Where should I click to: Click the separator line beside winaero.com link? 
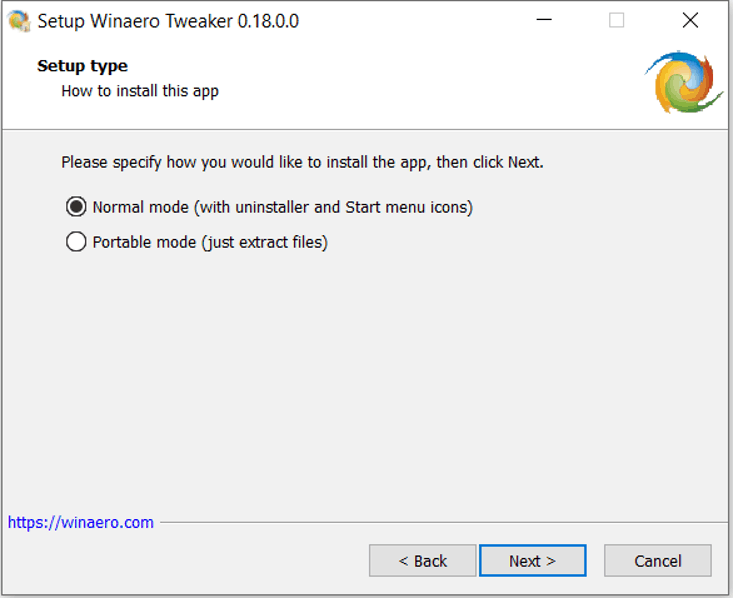[x=443, y=522]
